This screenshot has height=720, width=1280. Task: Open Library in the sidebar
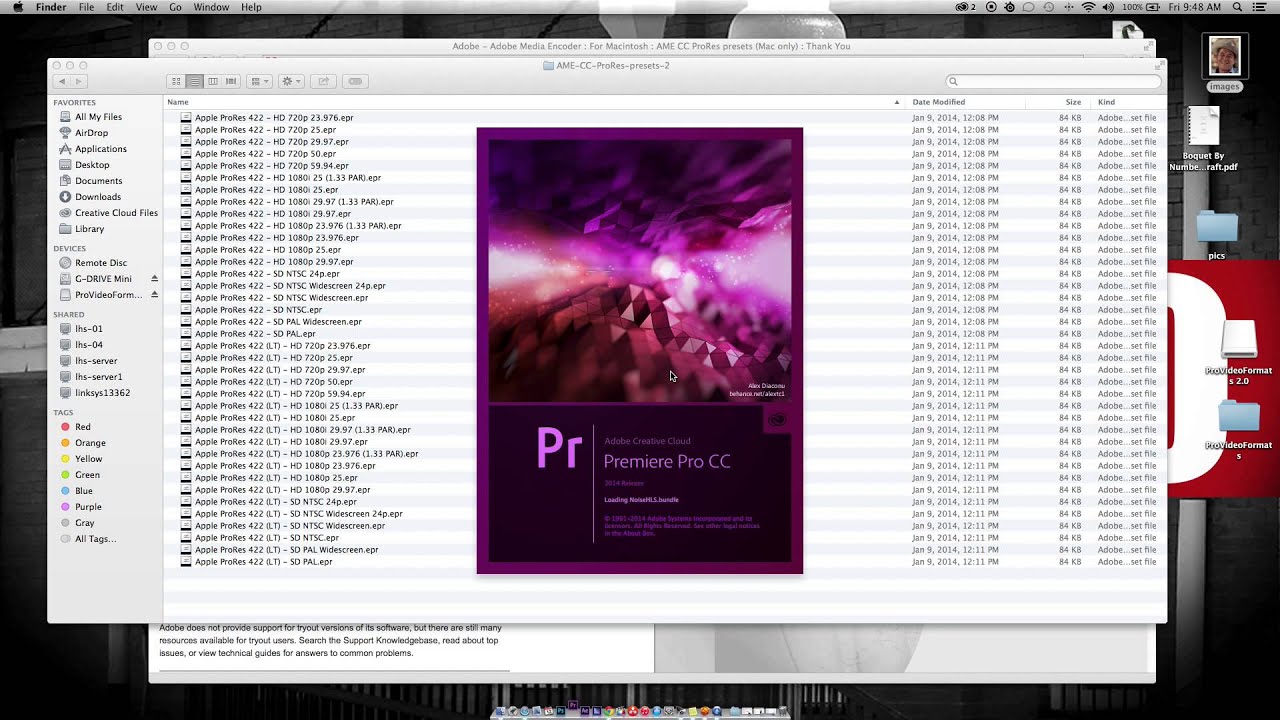[x=91, y=229]
